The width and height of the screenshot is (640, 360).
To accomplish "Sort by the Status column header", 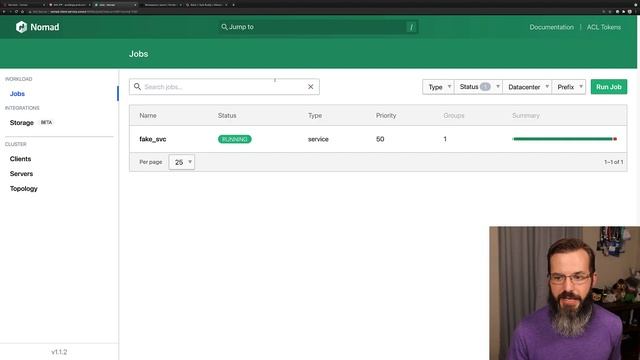I will (x=227, y=116).
